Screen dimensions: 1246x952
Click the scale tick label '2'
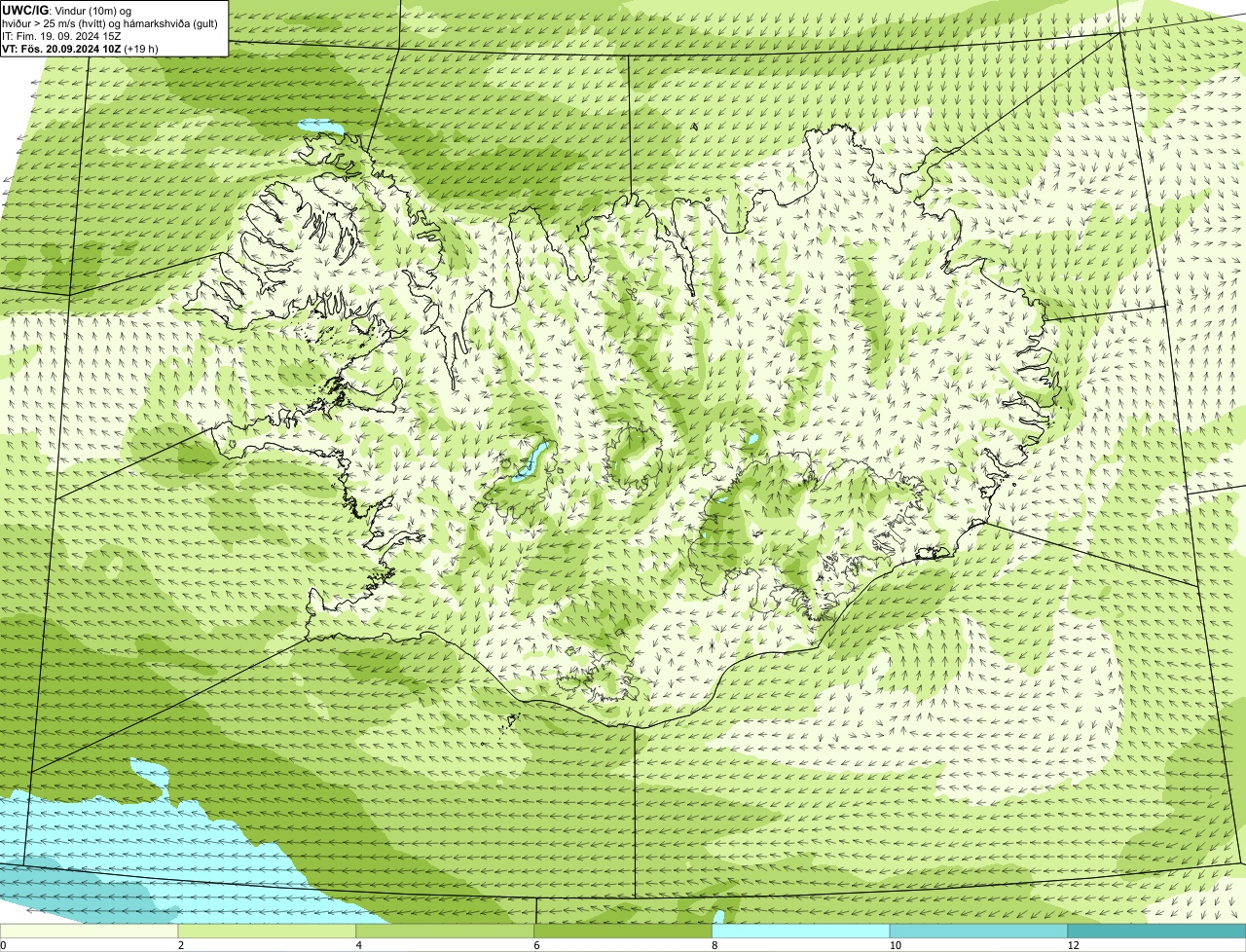(x=181, y=945)
